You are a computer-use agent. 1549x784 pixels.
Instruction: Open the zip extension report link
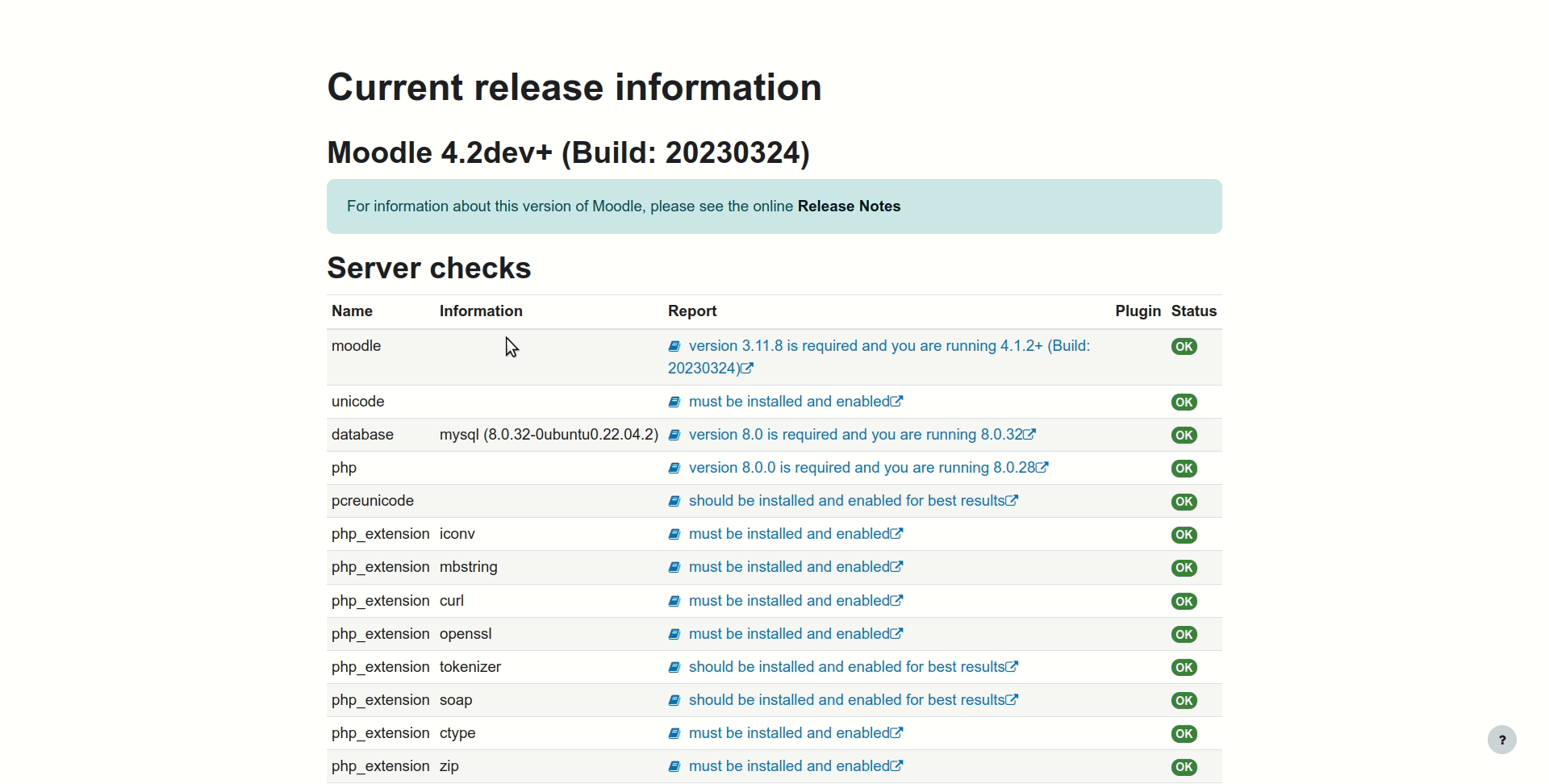pos(796,766)
